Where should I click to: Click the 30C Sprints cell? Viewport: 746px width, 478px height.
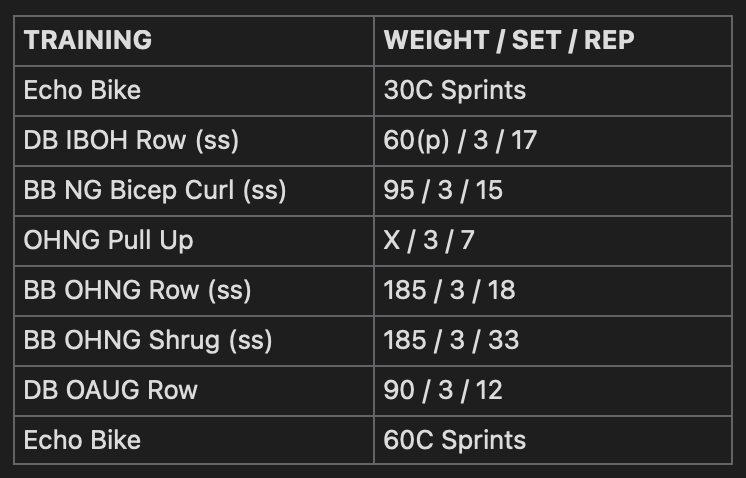(553, 91)
